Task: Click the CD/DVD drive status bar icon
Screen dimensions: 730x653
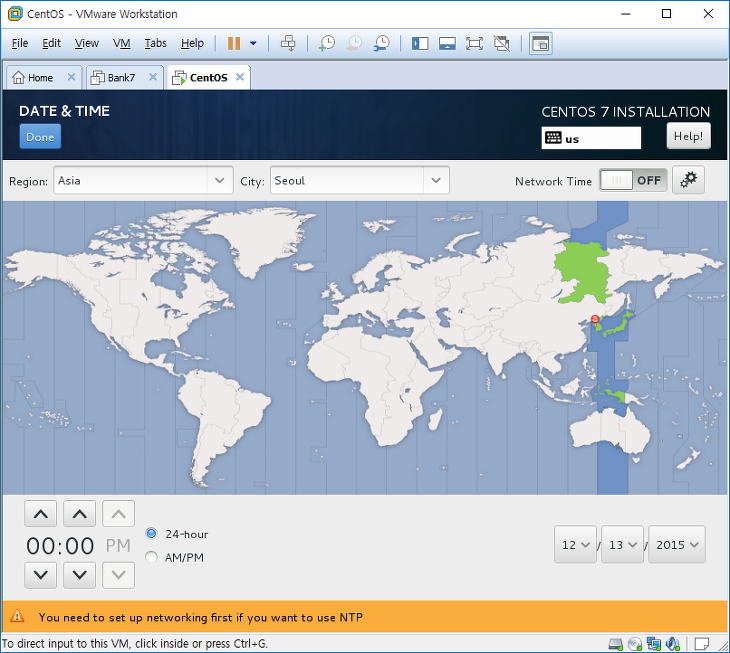Action: [635, 644]
